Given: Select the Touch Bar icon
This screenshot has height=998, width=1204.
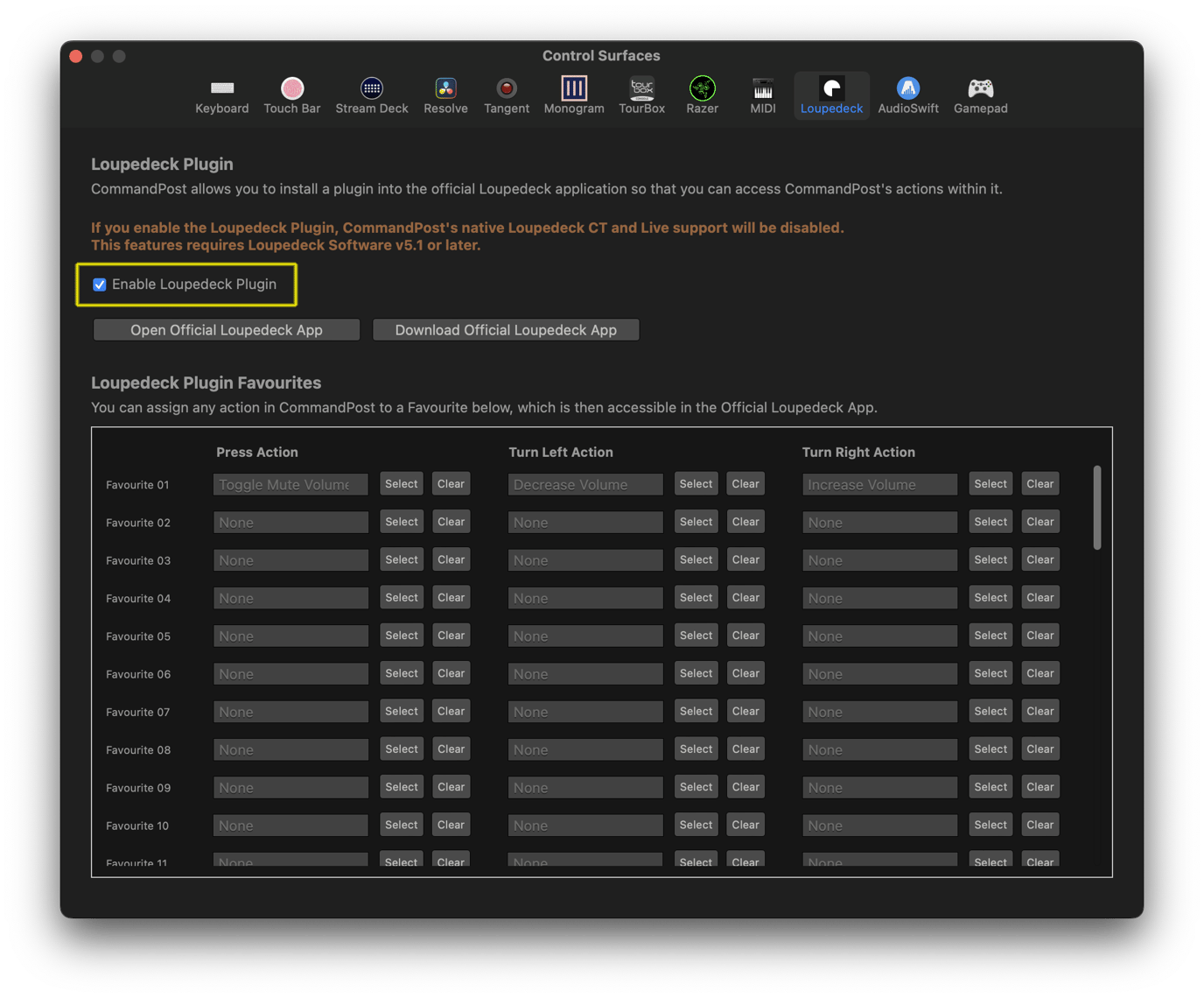Looking at the screenshot, I should pyautogui.click(x=291, y=95).
